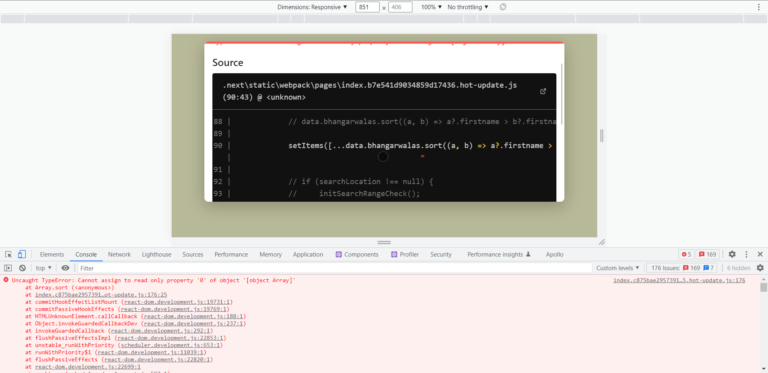
Task: Open the Memory tab
Action: click(x=270, y=255)
